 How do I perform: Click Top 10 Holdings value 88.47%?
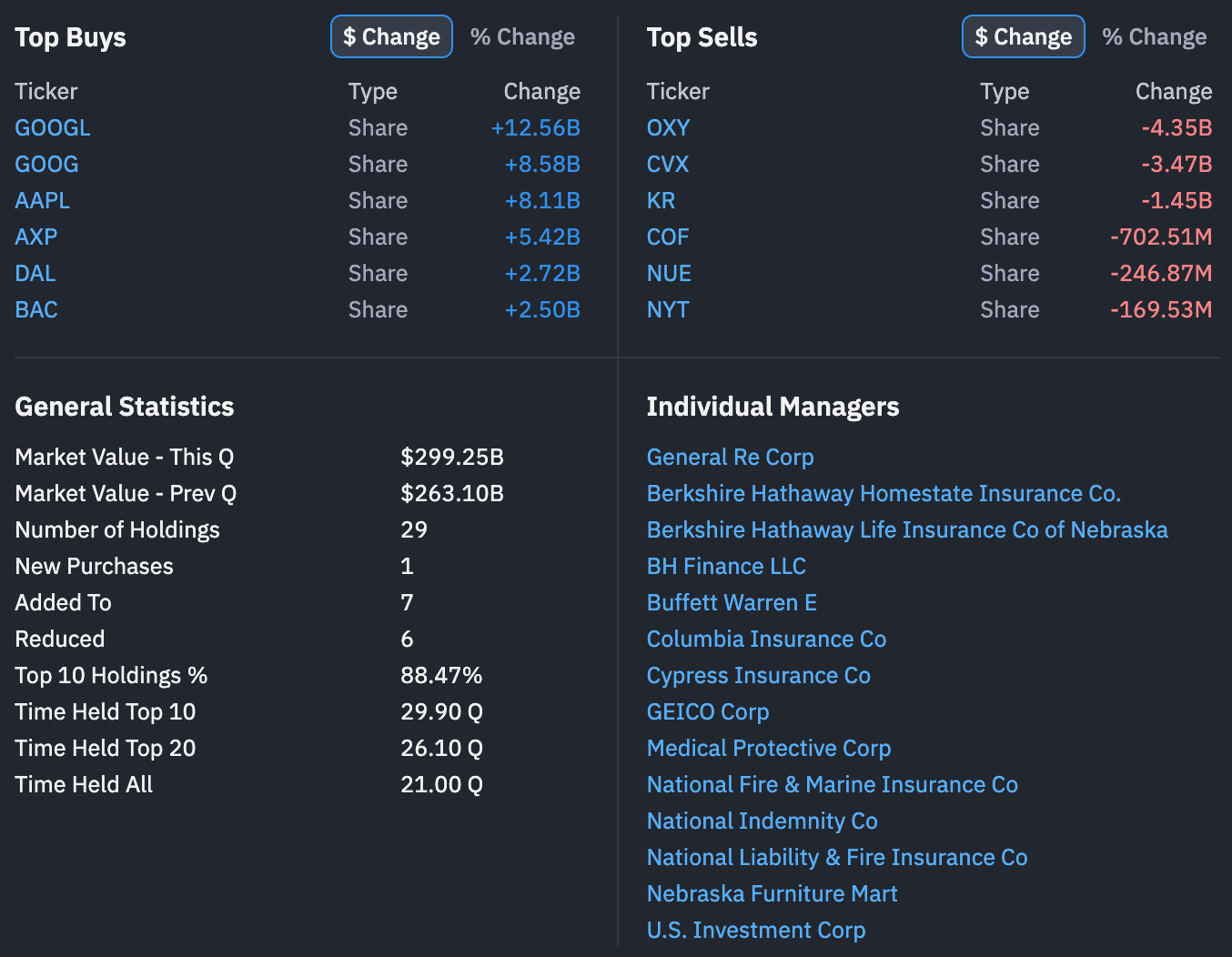pos(441,675)
